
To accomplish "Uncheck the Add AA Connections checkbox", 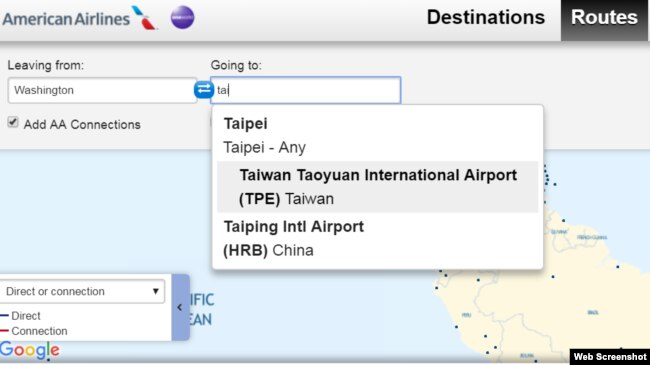I will (x=13, y=122).
